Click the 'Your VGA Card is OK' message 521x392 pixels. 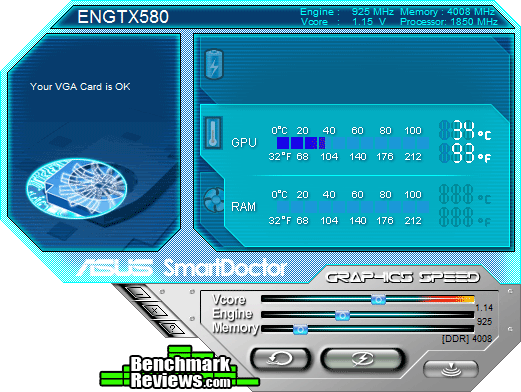(x=80, y=87)
